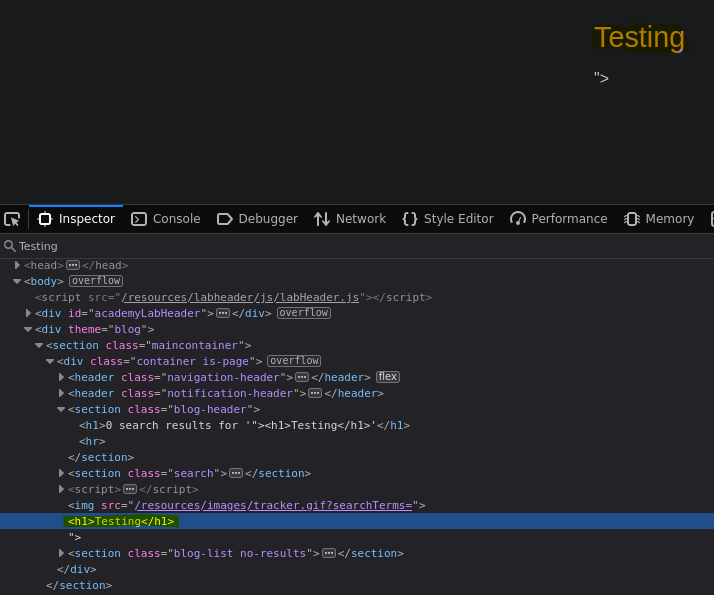This screenshot has width=714, height=595.
Task: Click the closing </div> tag line
Action: (x=76, y=569)
